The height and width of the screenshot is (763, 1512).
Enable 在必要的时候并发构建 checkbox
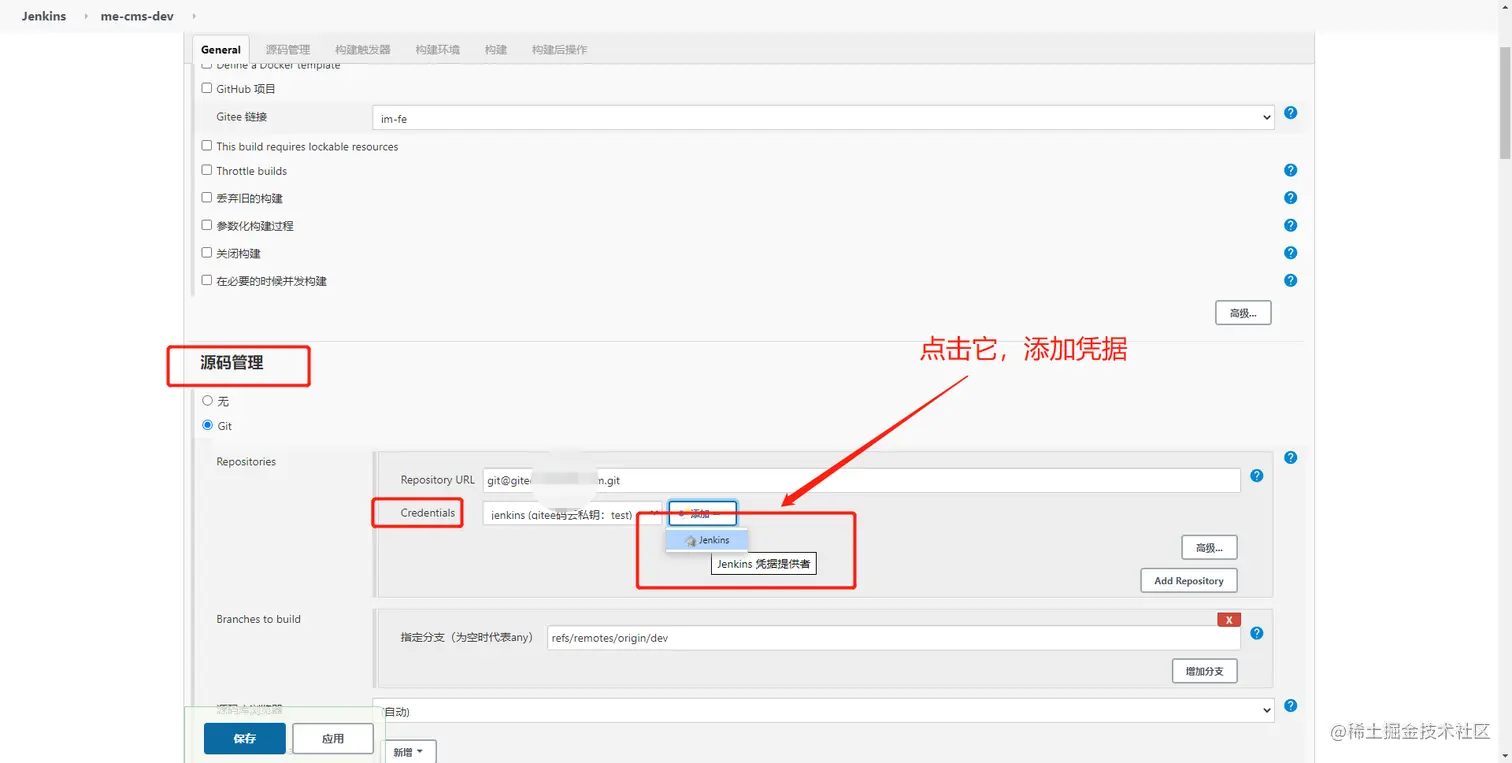(x=207, y=281)
